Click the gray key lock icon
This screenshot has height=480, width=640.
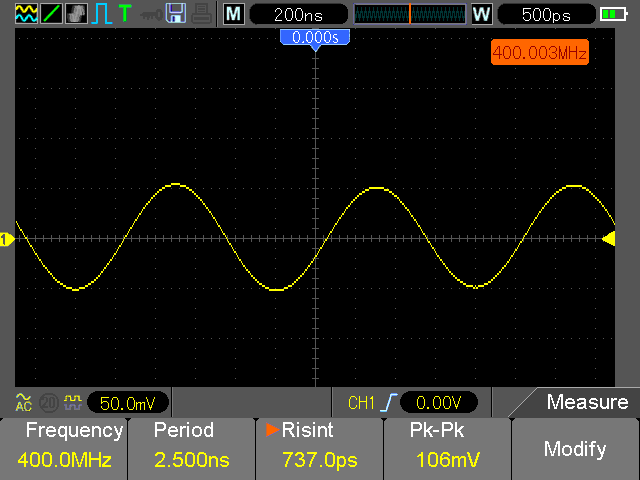(151, 16)
